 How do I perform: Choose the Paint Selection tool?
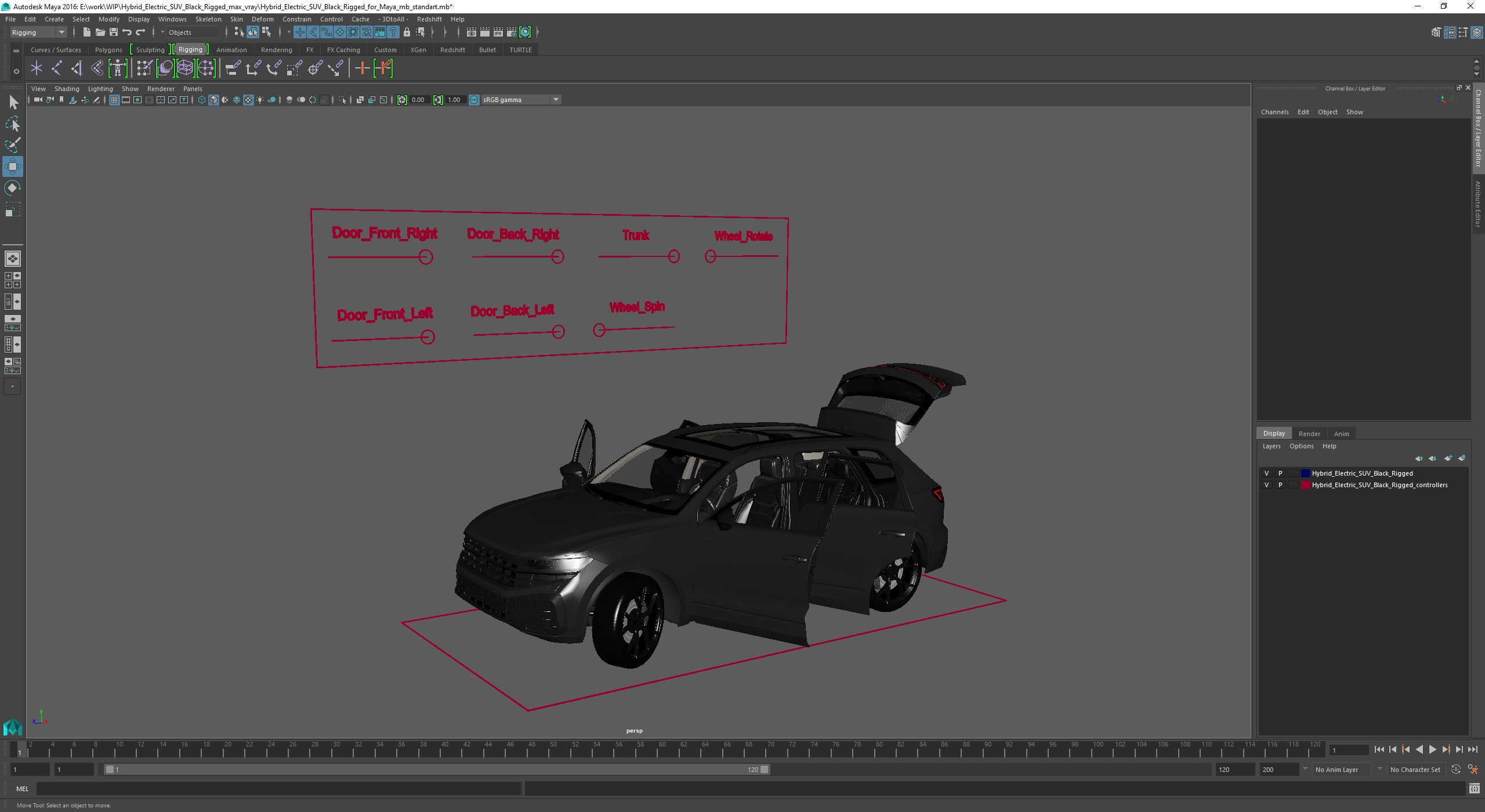(x=12, y=145)
